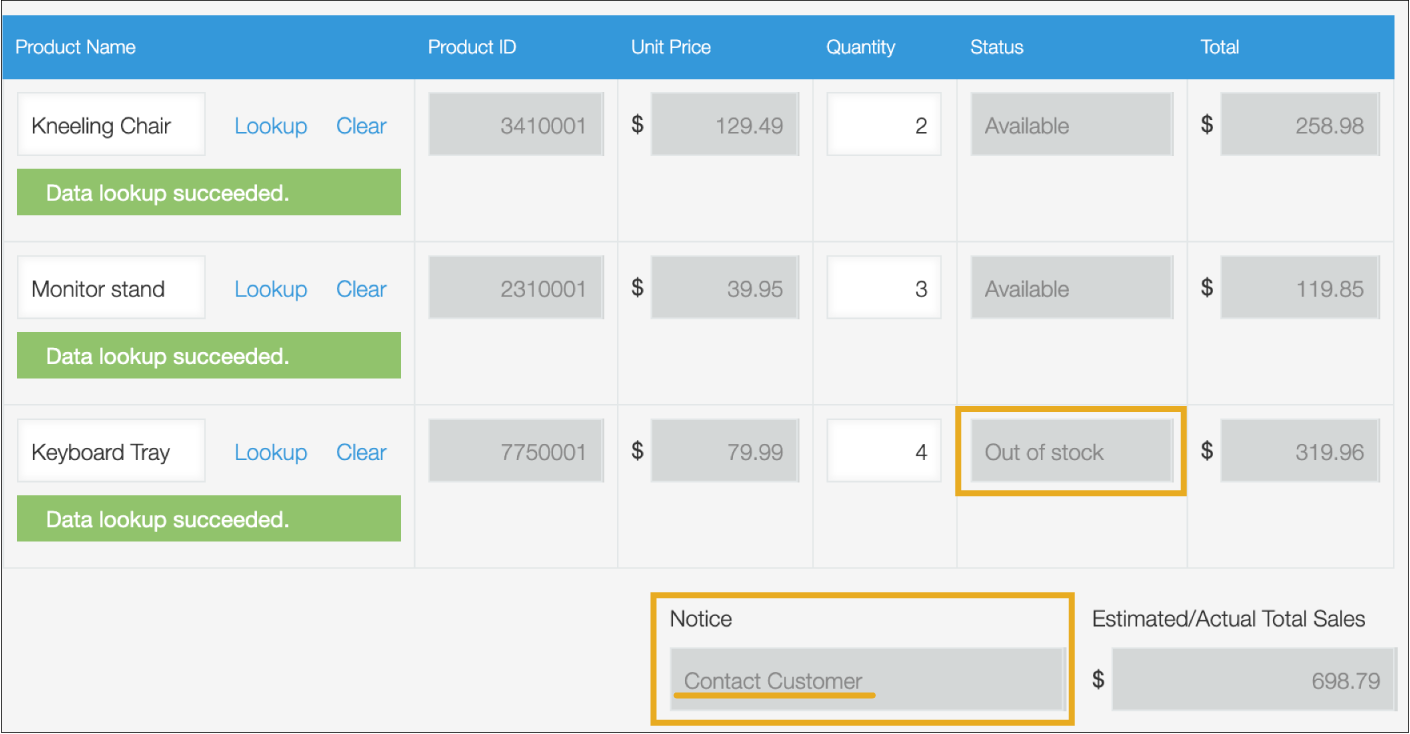Select quantity field showing 3

(884, 288)
